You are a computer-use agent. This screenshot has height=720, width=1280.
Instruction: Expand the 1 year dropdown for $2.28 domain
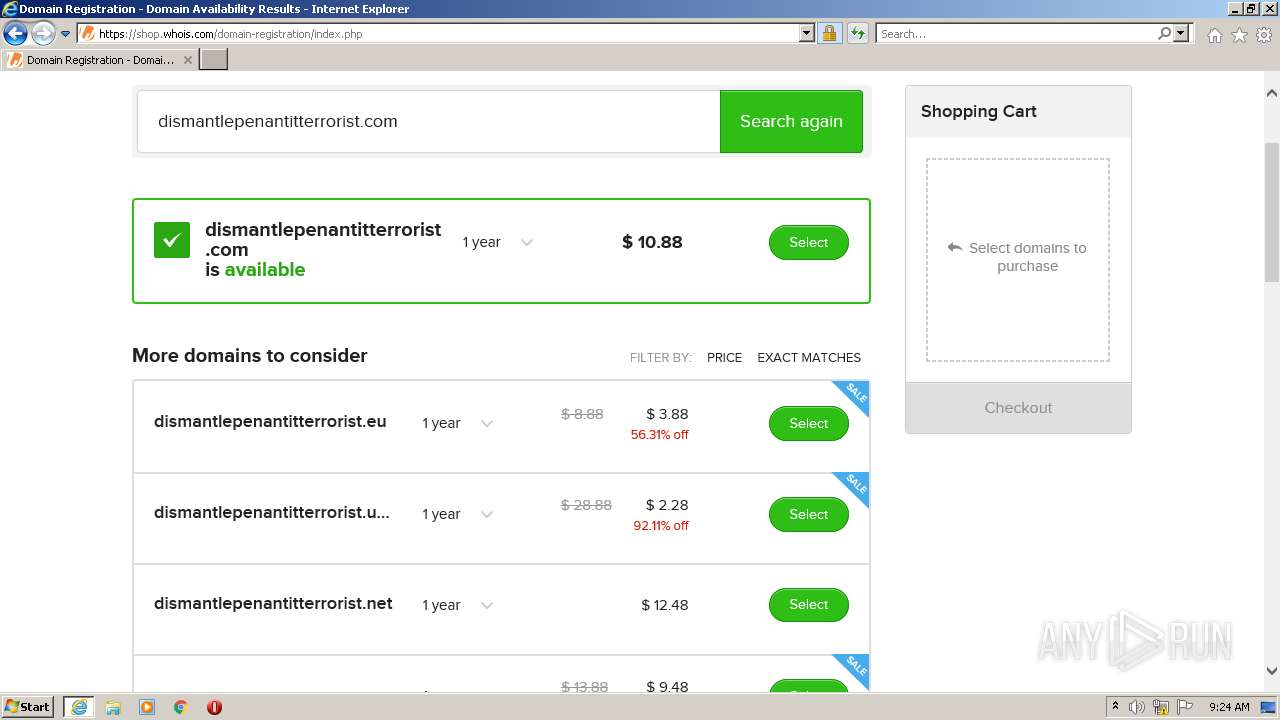click(x=458, y=514)
